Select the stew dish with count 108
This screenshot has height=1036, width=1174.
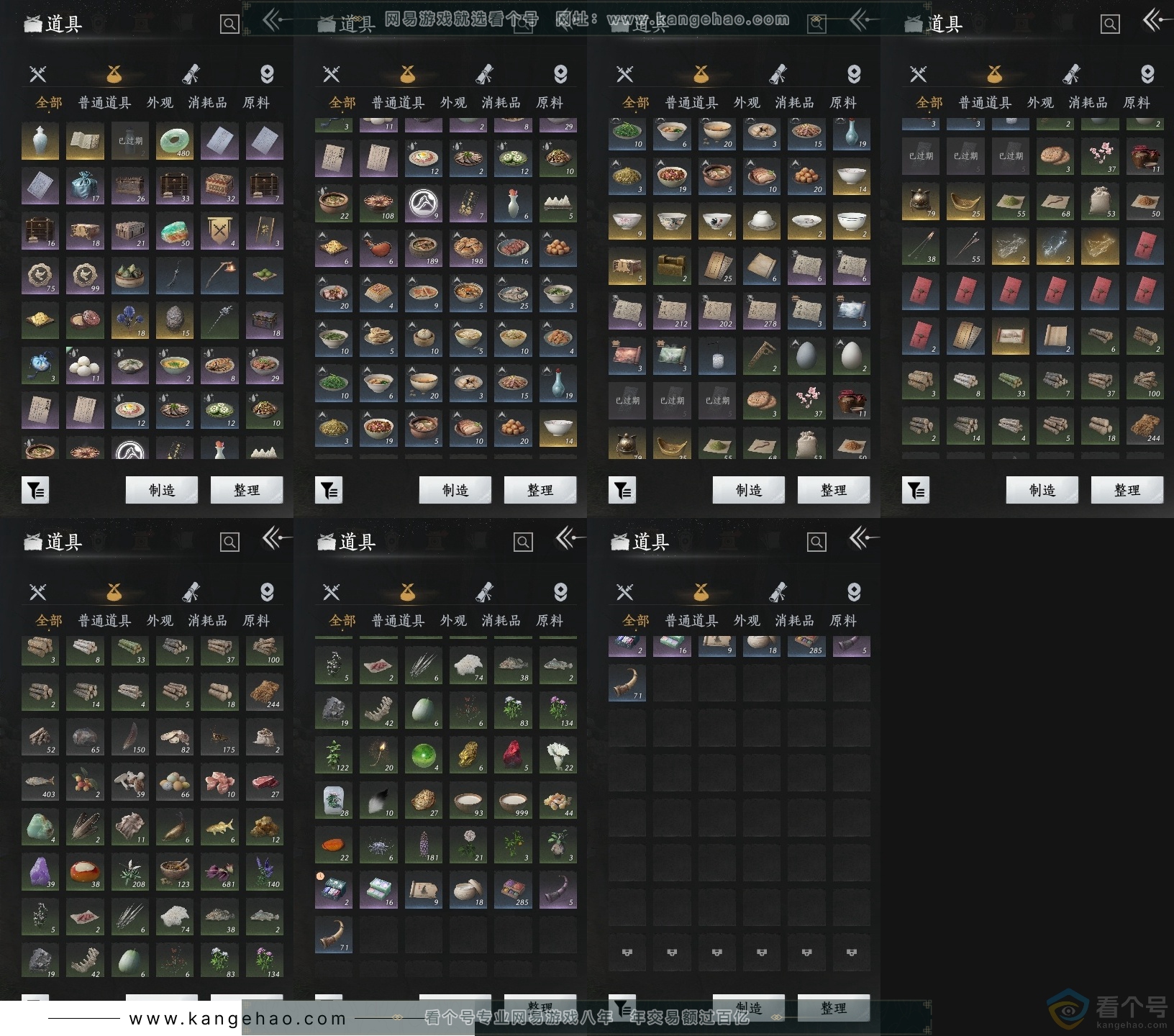pyautogui.click(x=378, y=203)
